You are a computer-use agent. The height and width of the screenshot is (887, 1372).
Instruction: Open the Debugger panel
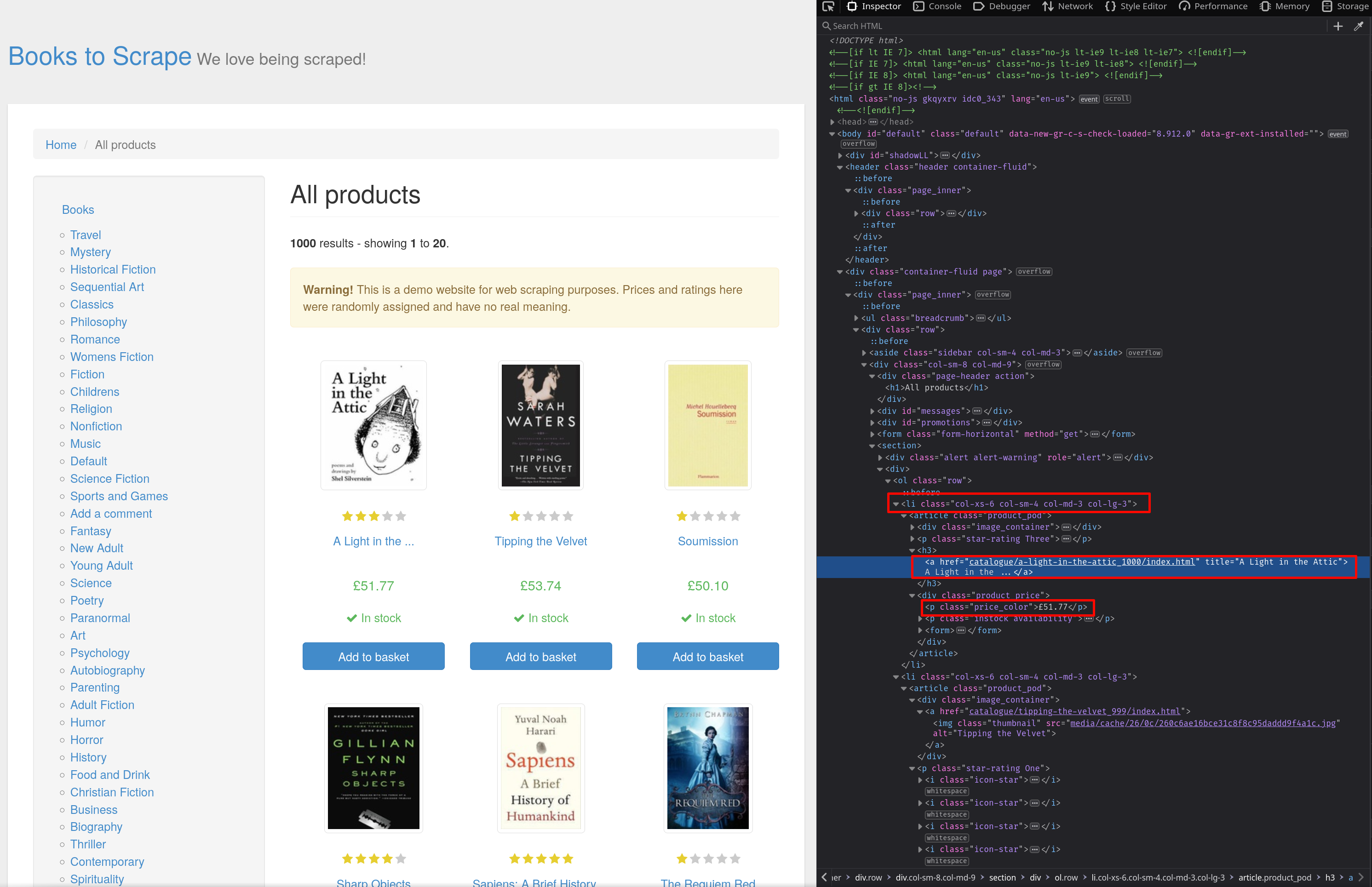pyautogui.click(x=1001, y=6)
